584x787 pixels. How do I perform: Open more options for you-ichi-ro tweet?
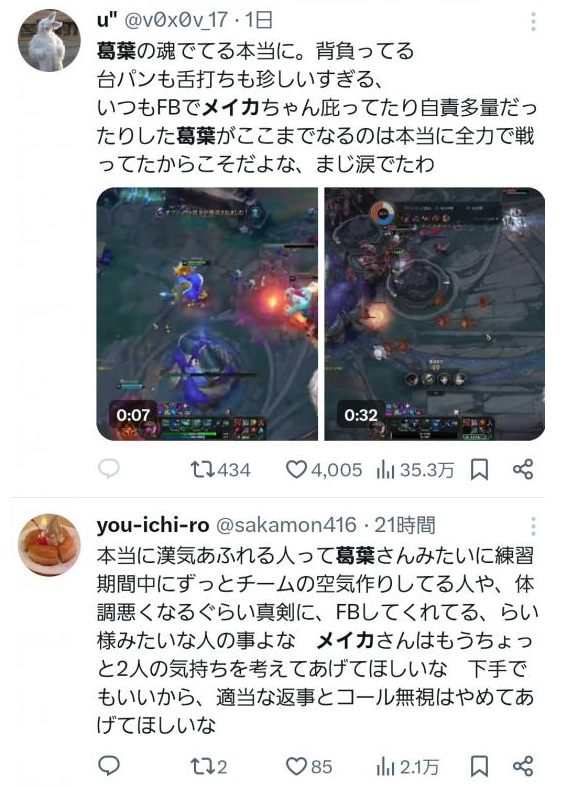(533, 526)
